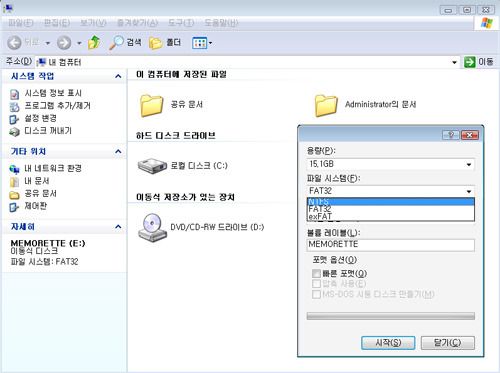Choose FAT32 from file system list
500x373 pixels.
[x=390, y=209]
